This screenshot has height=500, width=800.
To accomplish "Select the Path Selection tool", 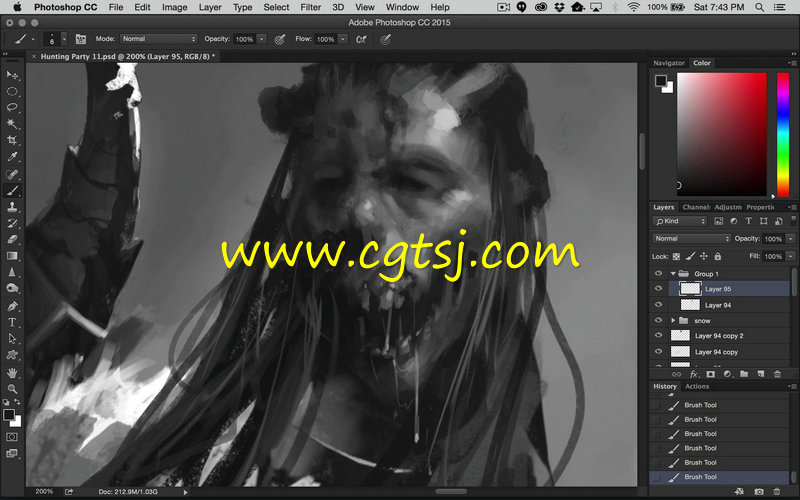I will click(x=12, y=339).
